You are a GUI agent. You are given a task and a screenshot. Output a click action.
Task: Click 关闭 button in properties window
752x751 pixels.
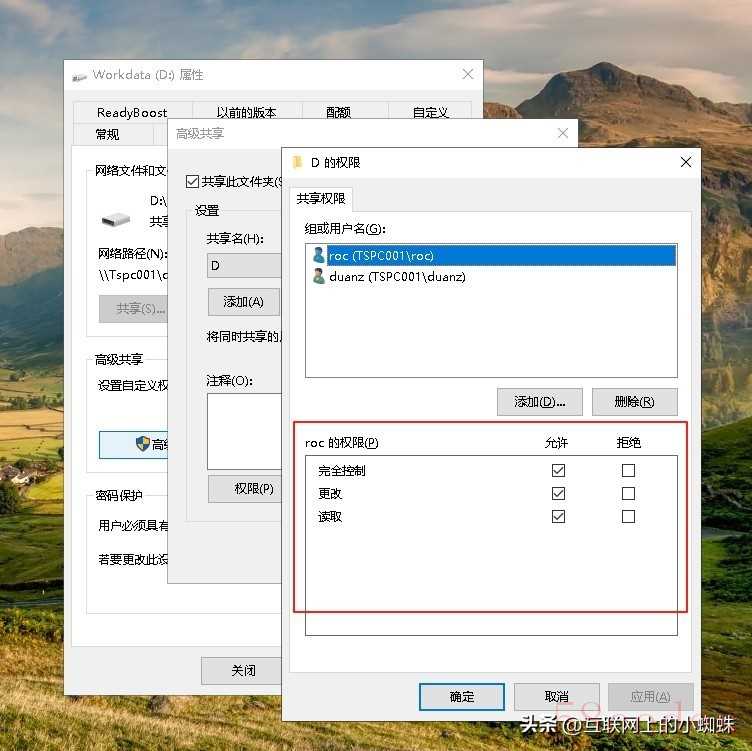(241, 670)
